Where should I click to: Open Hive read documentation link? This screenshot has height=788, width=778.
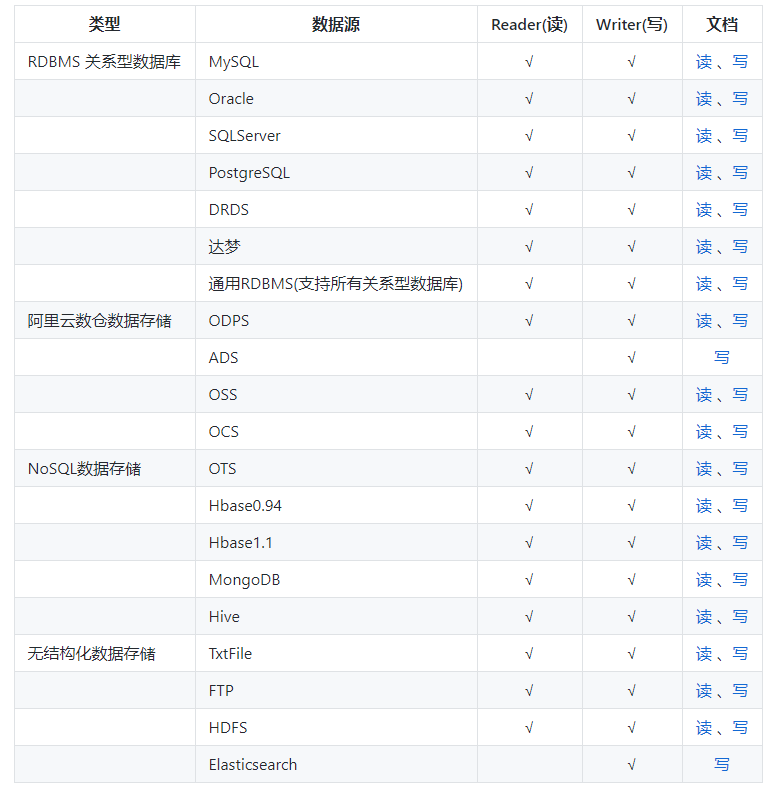point(704,617)
